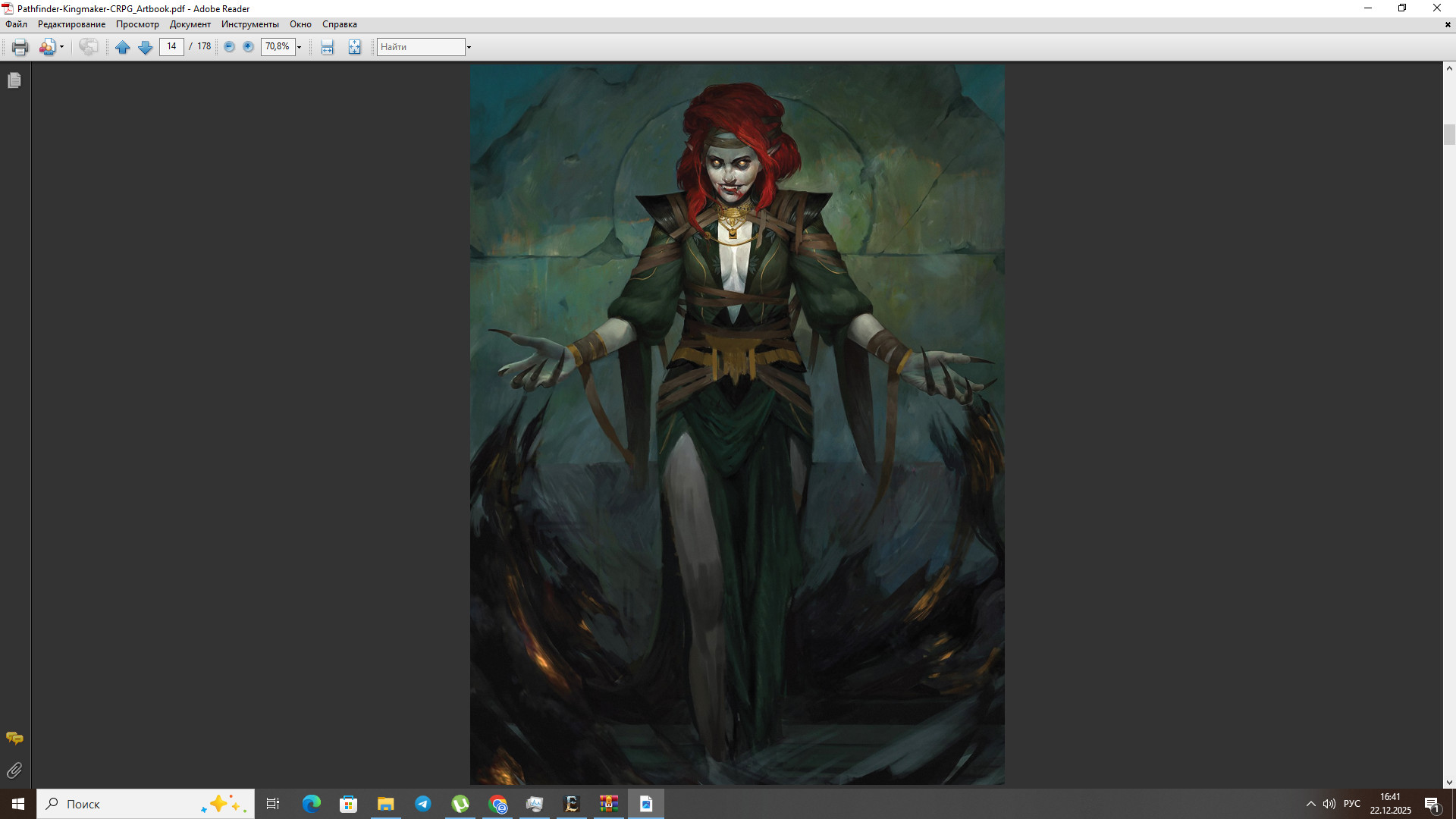Screen dimensions: 1456x819
Task: Go to previous page with up arrow
Action: (122, 47)
